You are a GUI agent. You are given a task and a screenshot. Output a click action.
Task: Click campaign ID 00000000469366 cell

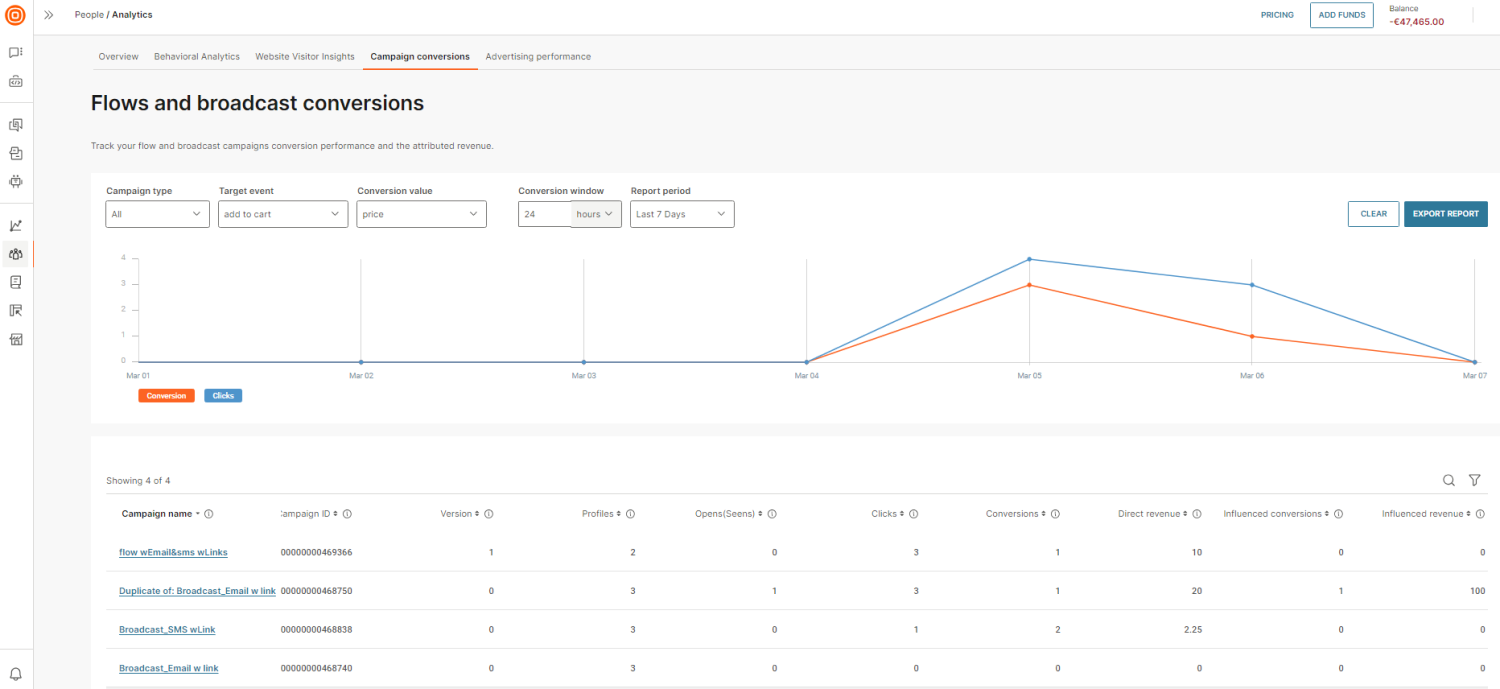tap(316, 552)
